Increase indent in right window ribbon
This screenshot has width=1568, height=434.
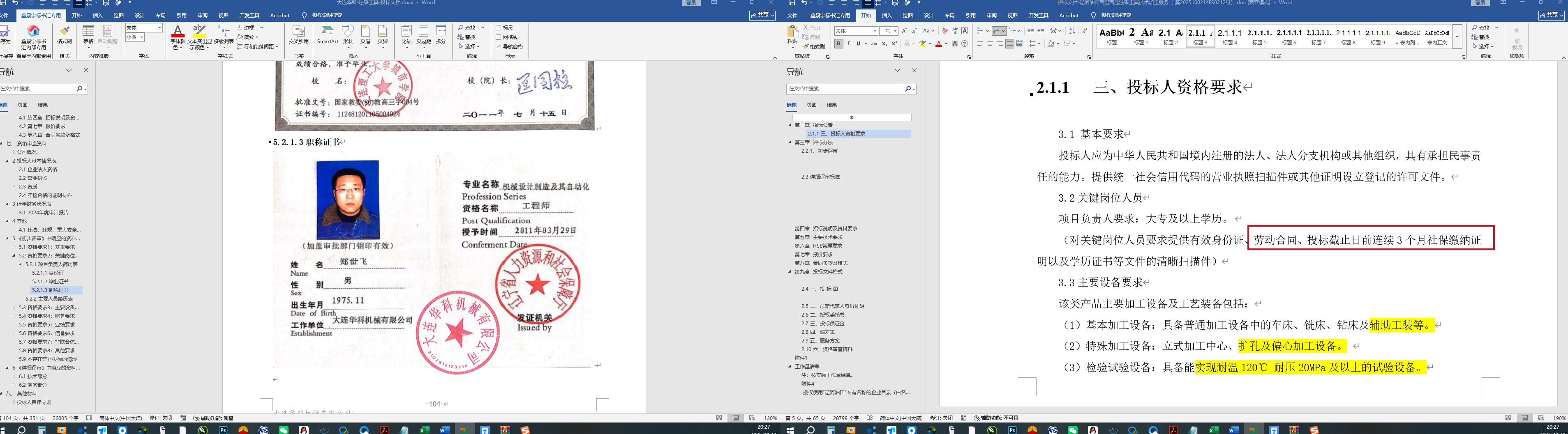click(1040, 31)
